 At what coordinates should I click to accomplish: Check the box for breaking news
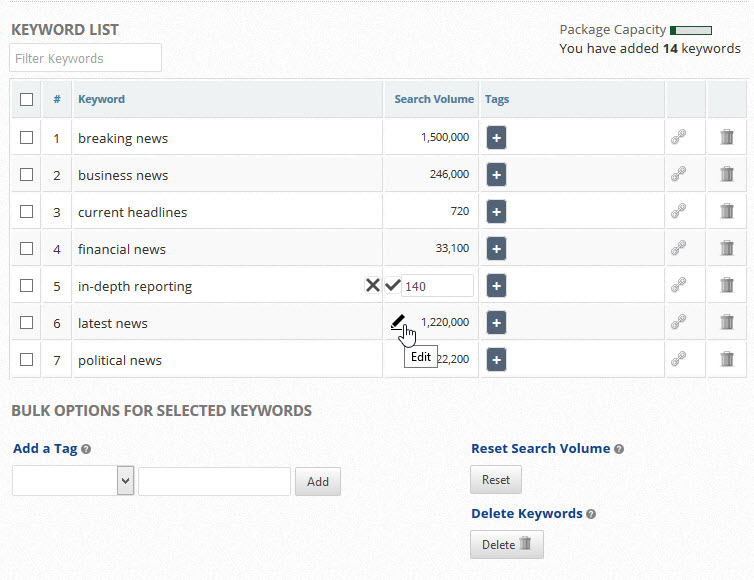[27, 138]
